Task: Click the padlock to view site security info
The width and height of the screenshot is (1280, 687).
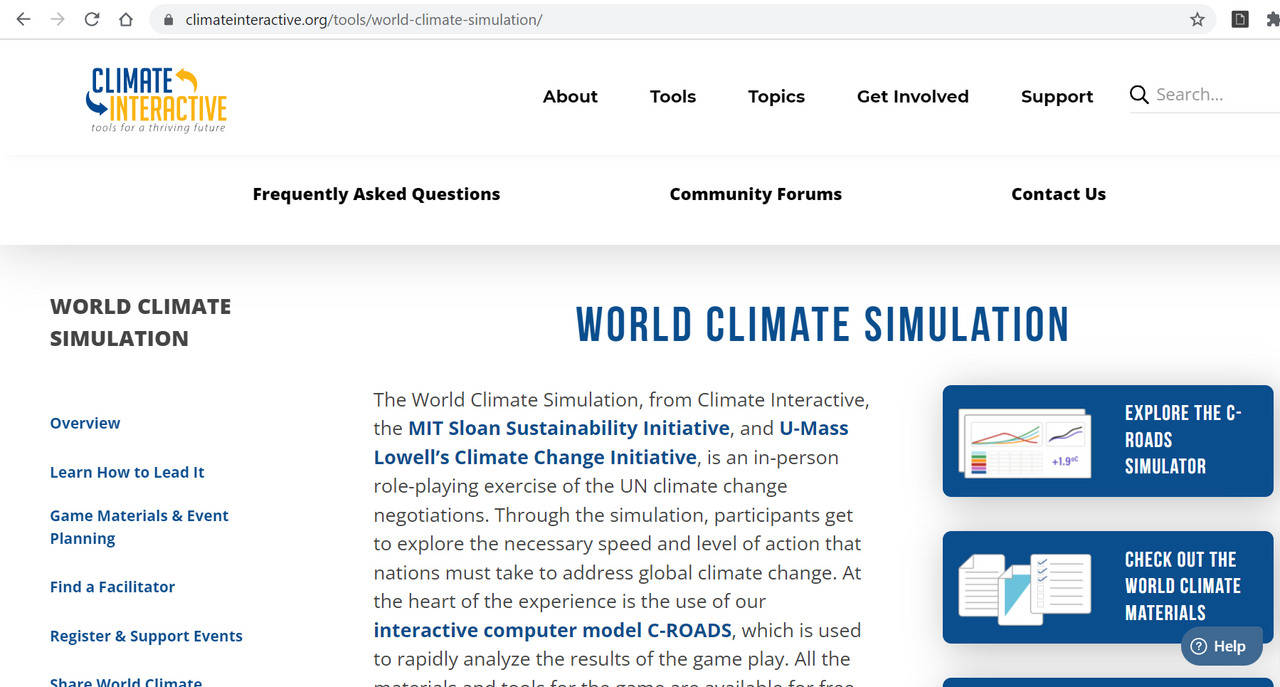Action: tap(167, 19)
